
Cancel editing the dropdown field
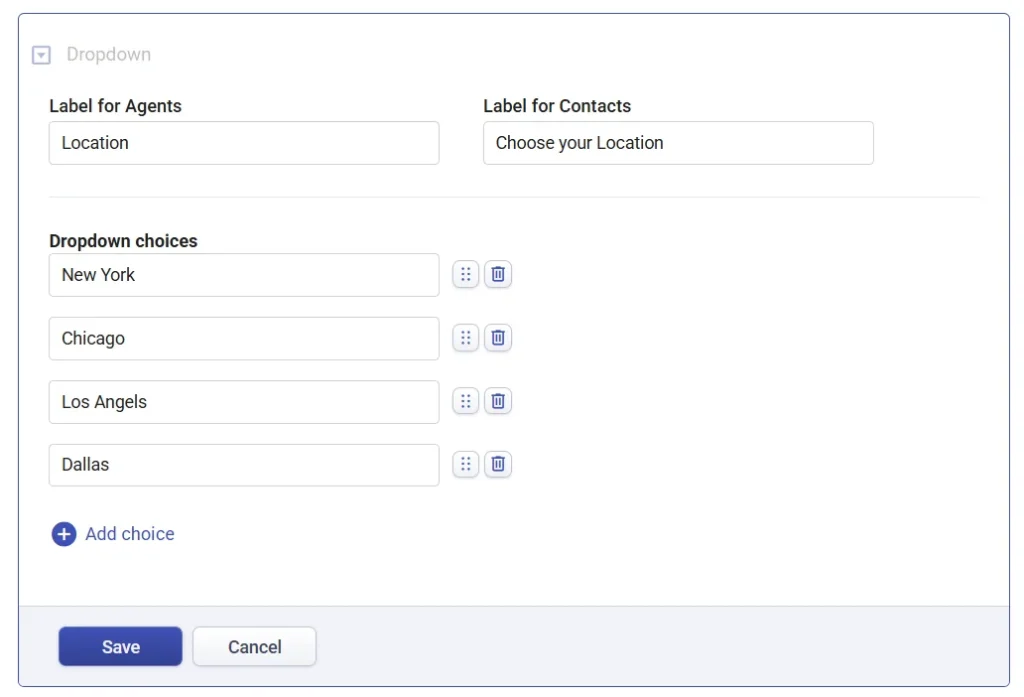pyautogui.click(x=255, y=647)
